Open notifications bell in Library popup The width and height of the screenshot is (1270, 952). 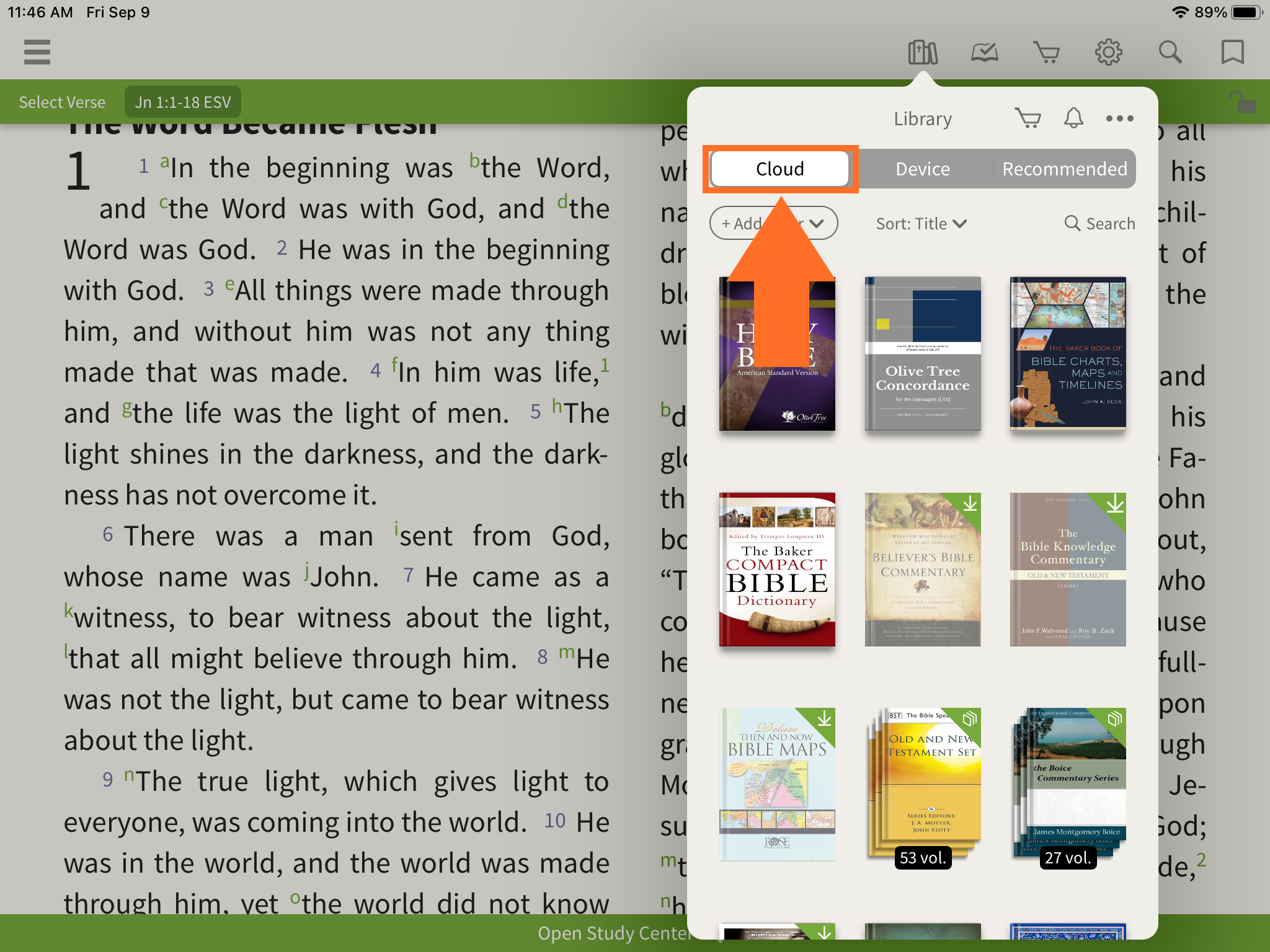point(1074,118)
